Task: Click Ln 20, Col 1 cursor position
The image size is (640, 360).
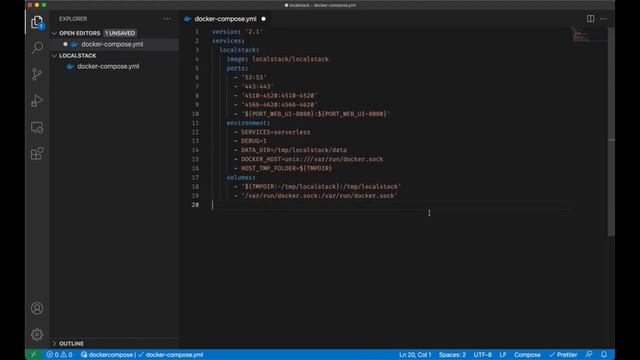Action: coord(415,355)
